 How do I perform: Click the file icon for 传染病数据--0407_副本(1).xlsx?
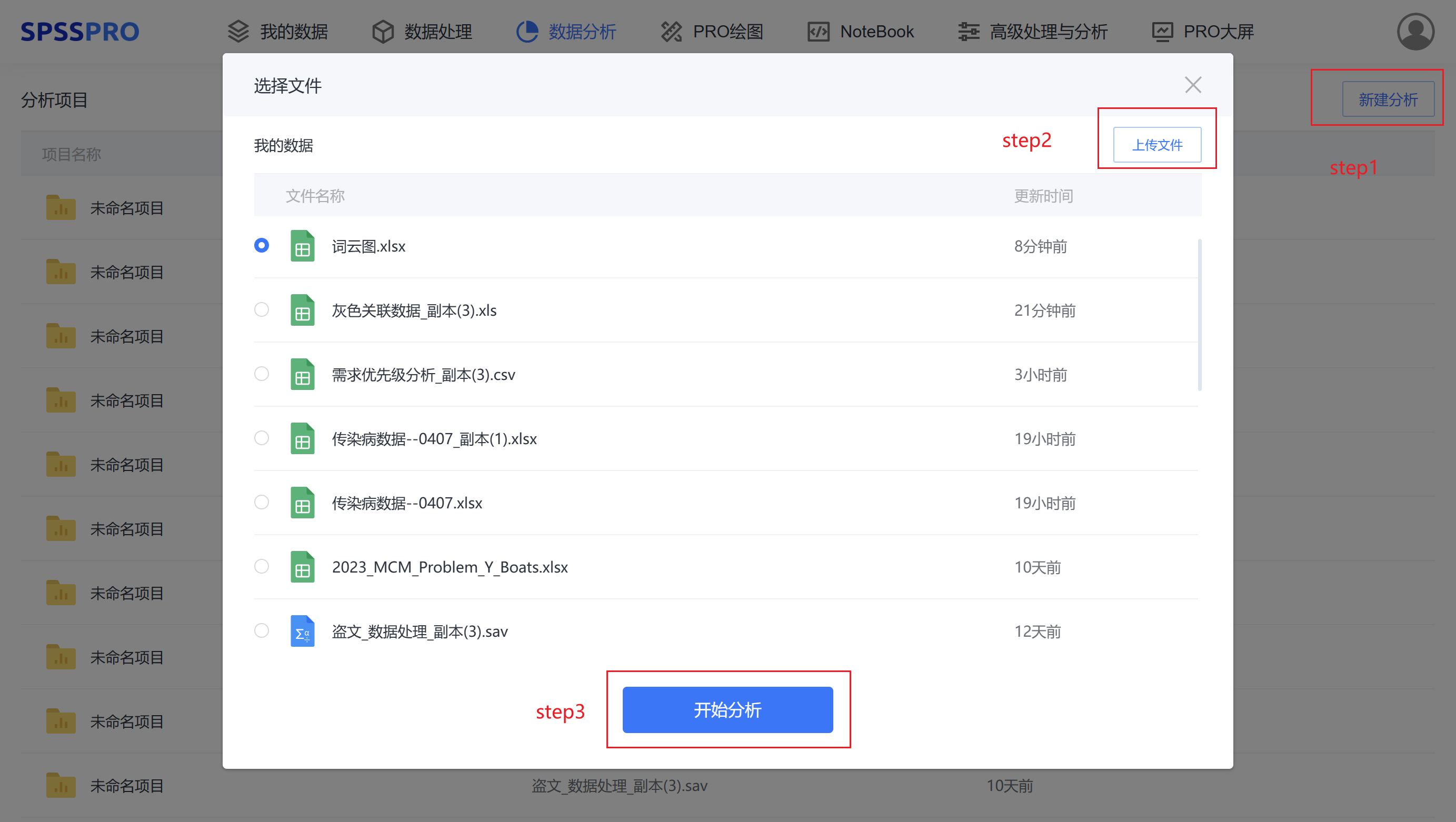coord(302,438)
